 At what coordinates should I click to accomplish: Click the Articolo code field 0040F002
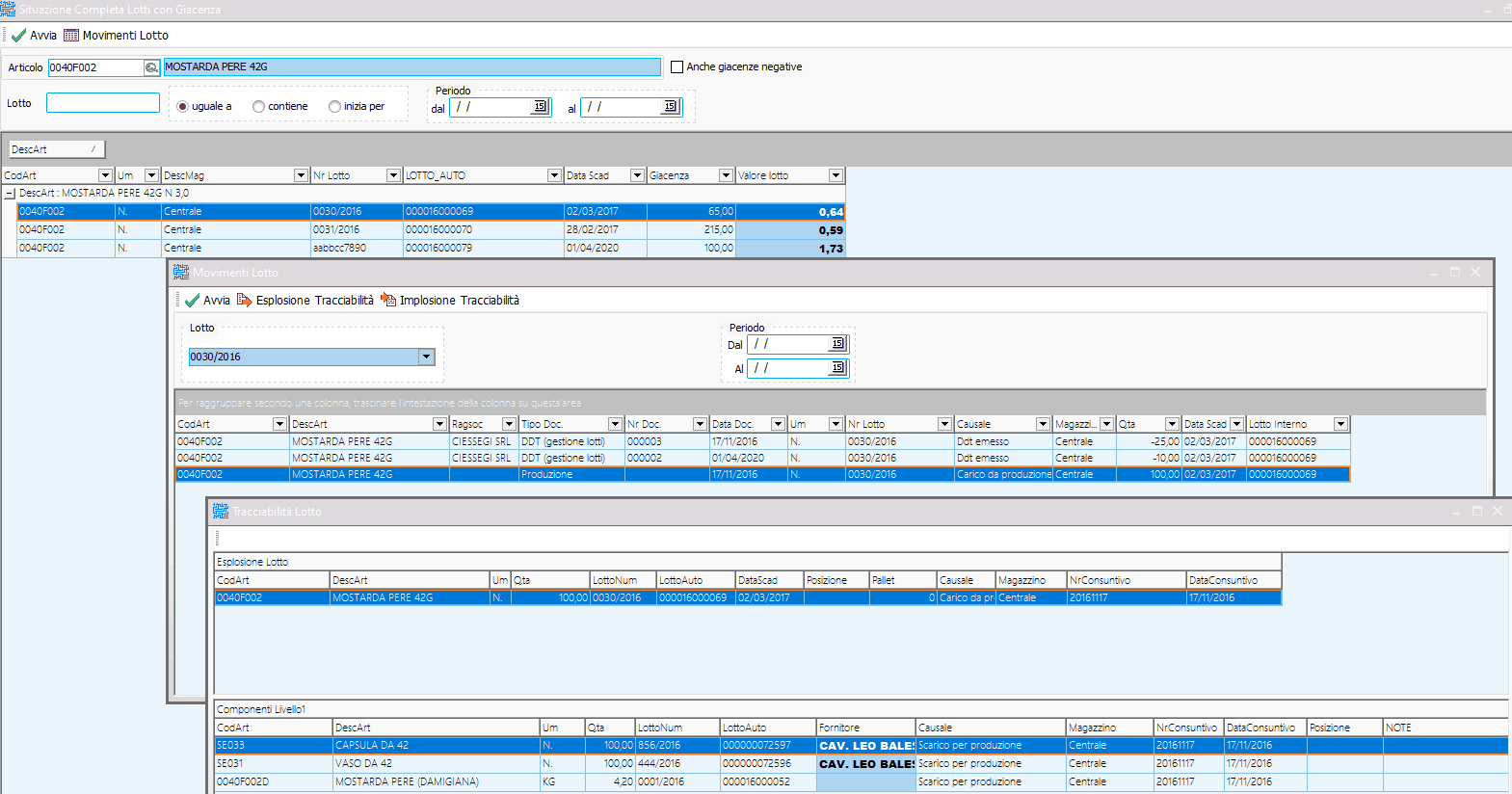click(x=95, y=67)
